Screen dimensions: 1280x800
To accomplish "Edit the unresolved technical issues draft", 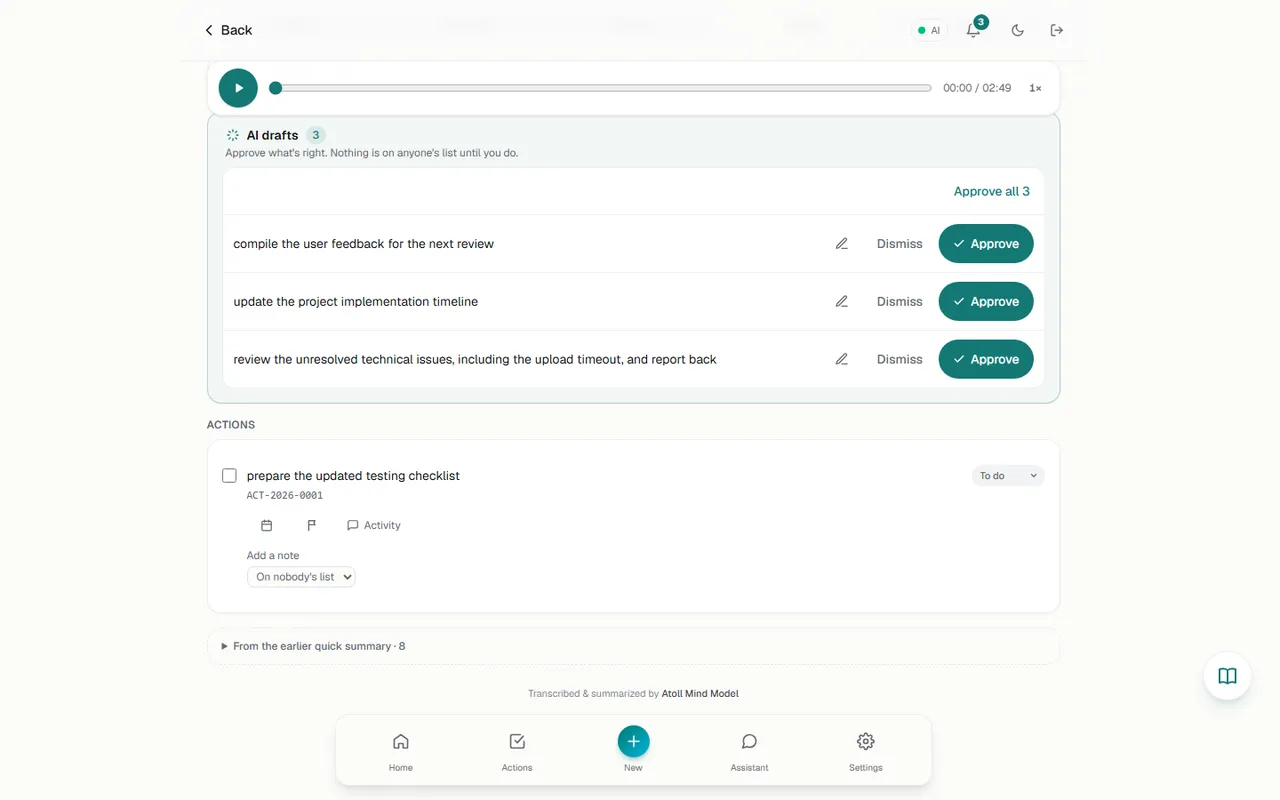I will 842,360.
